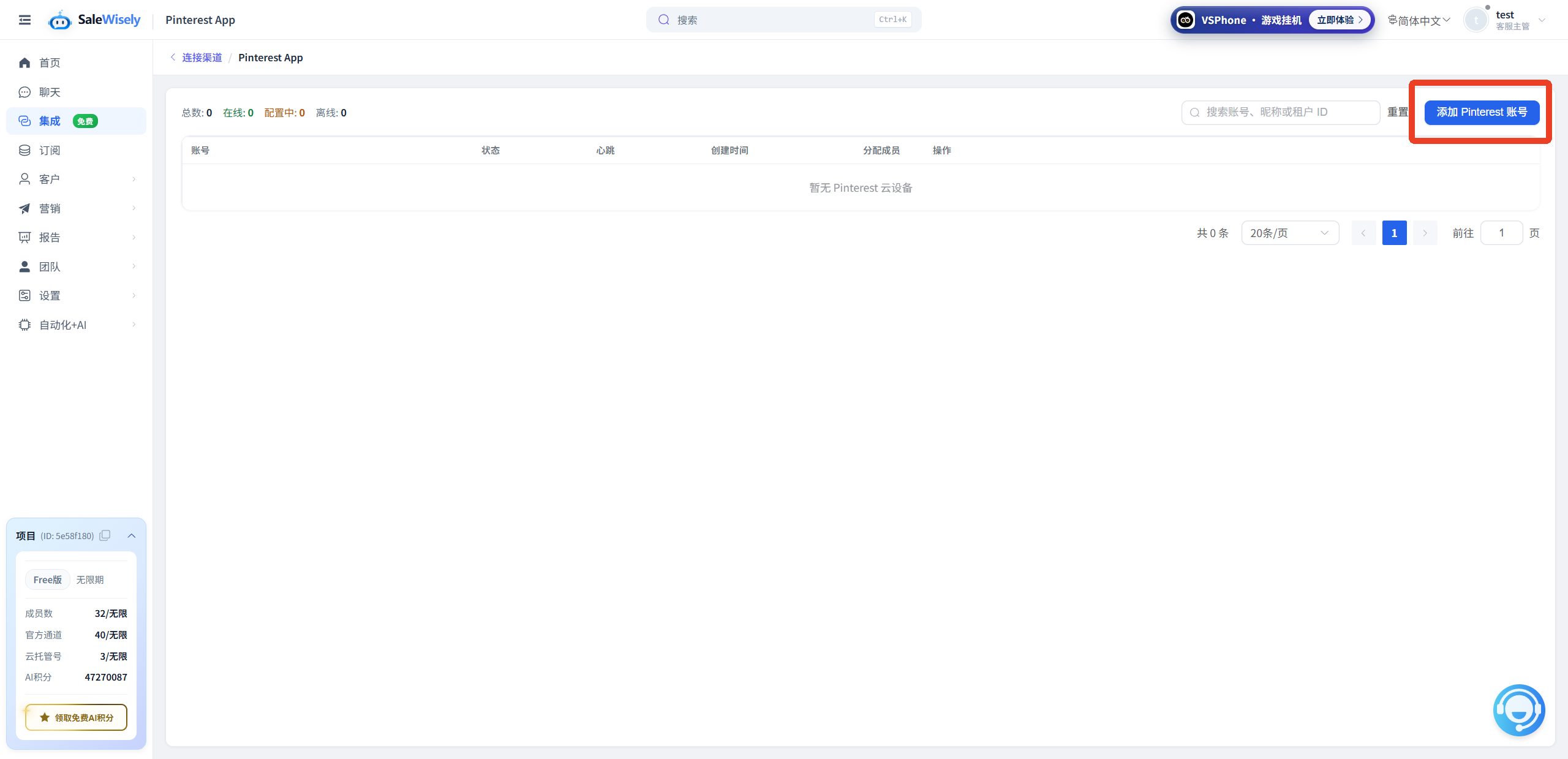Select page 1 in pagination
Screen dimensions: 1568x759
(1394, 233)
